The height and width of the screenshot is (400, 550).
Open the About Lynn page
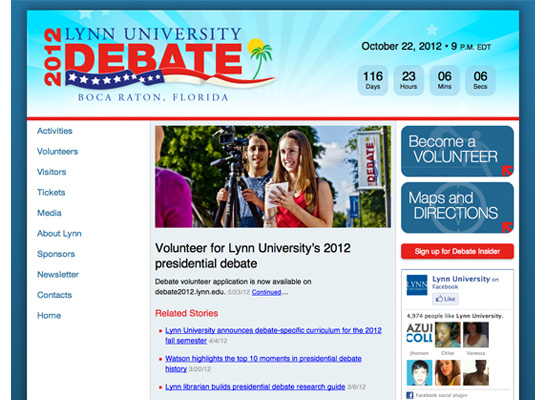59,234
